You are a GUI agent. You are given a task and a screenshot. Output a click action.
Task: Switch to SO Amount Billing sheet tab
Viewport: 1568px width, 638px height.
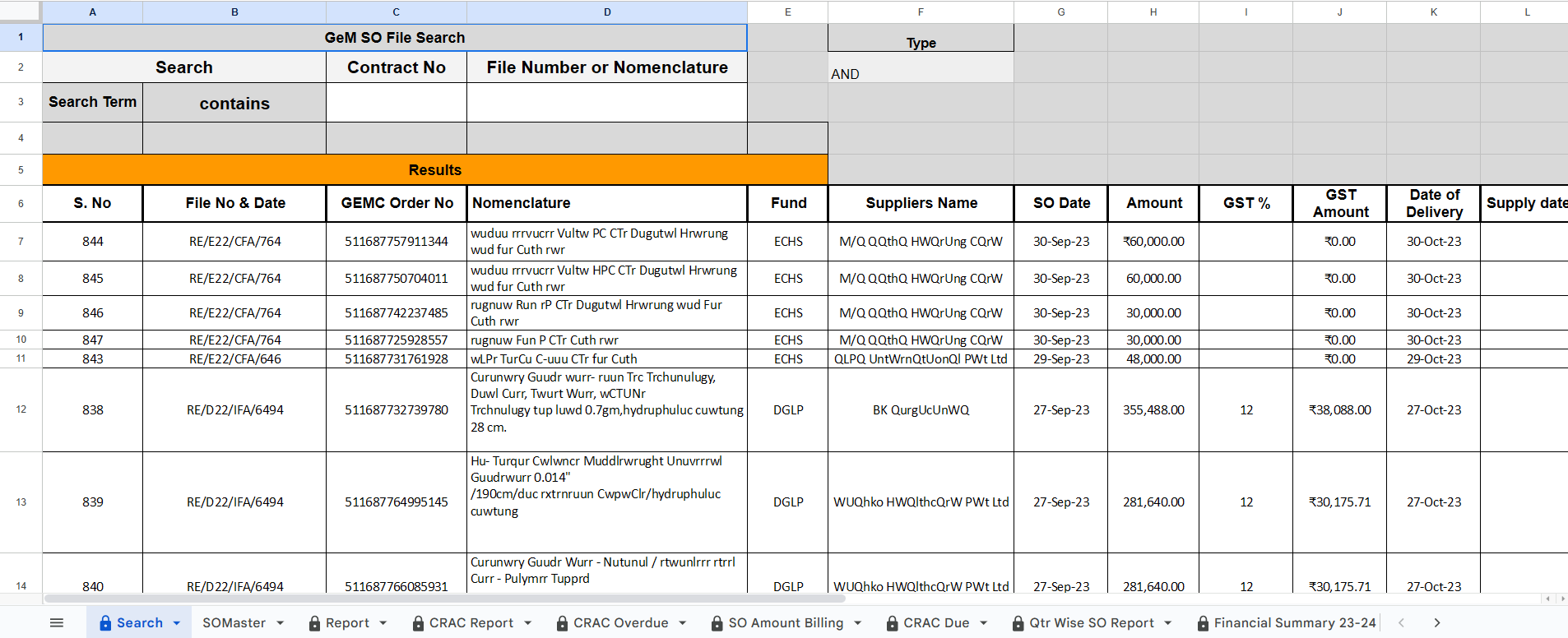pos(786,623)
